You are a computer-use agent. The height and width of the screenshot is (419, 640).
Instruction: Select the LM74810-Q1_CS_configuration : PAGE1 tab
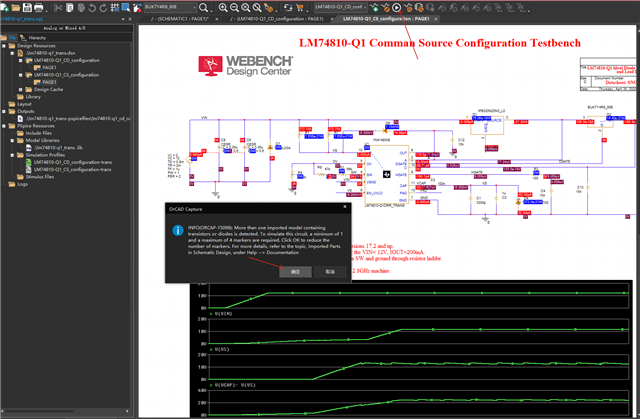[386, 19]
